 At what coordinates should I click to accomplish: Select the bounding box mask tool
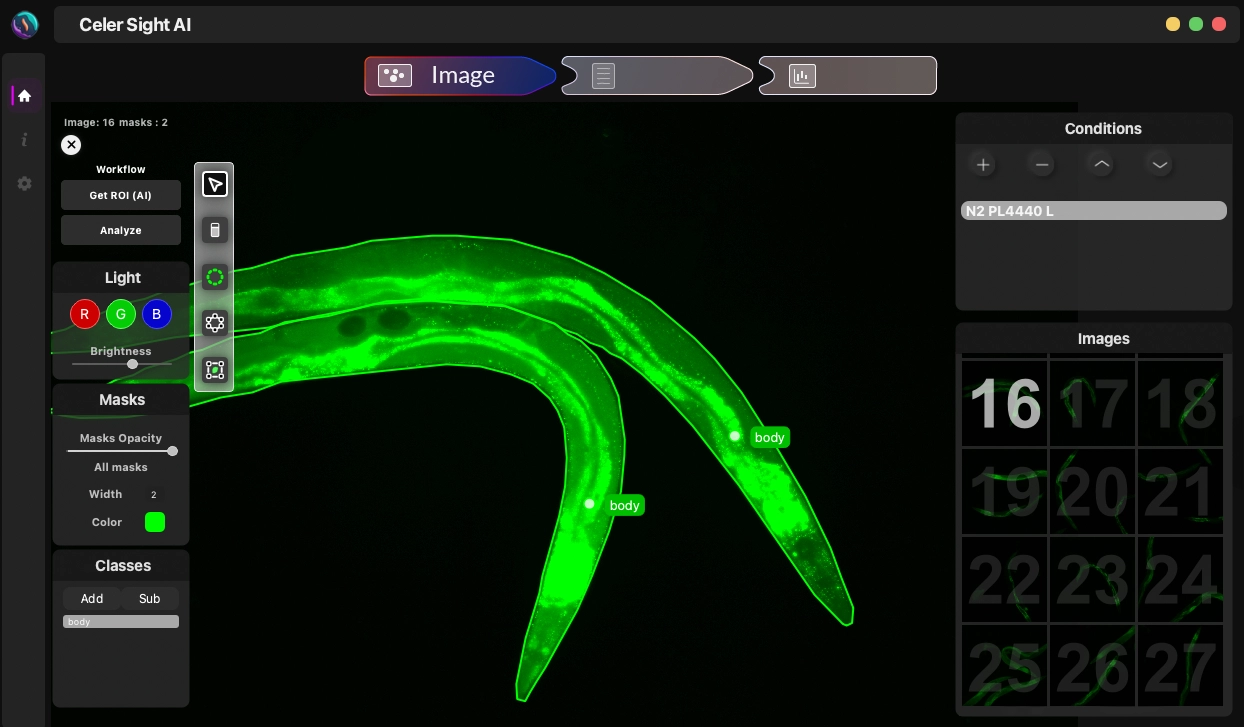(214, 370)
